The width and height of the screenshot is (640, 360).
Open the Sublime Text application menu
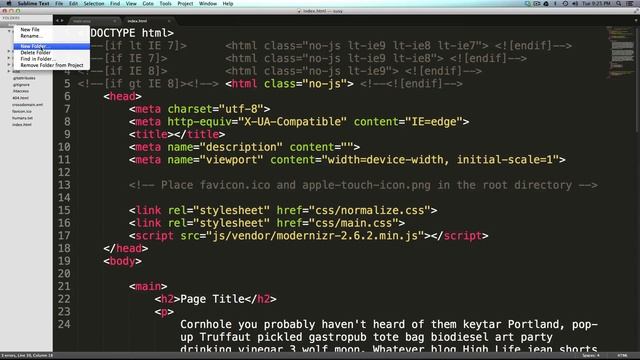click(33, 4)
